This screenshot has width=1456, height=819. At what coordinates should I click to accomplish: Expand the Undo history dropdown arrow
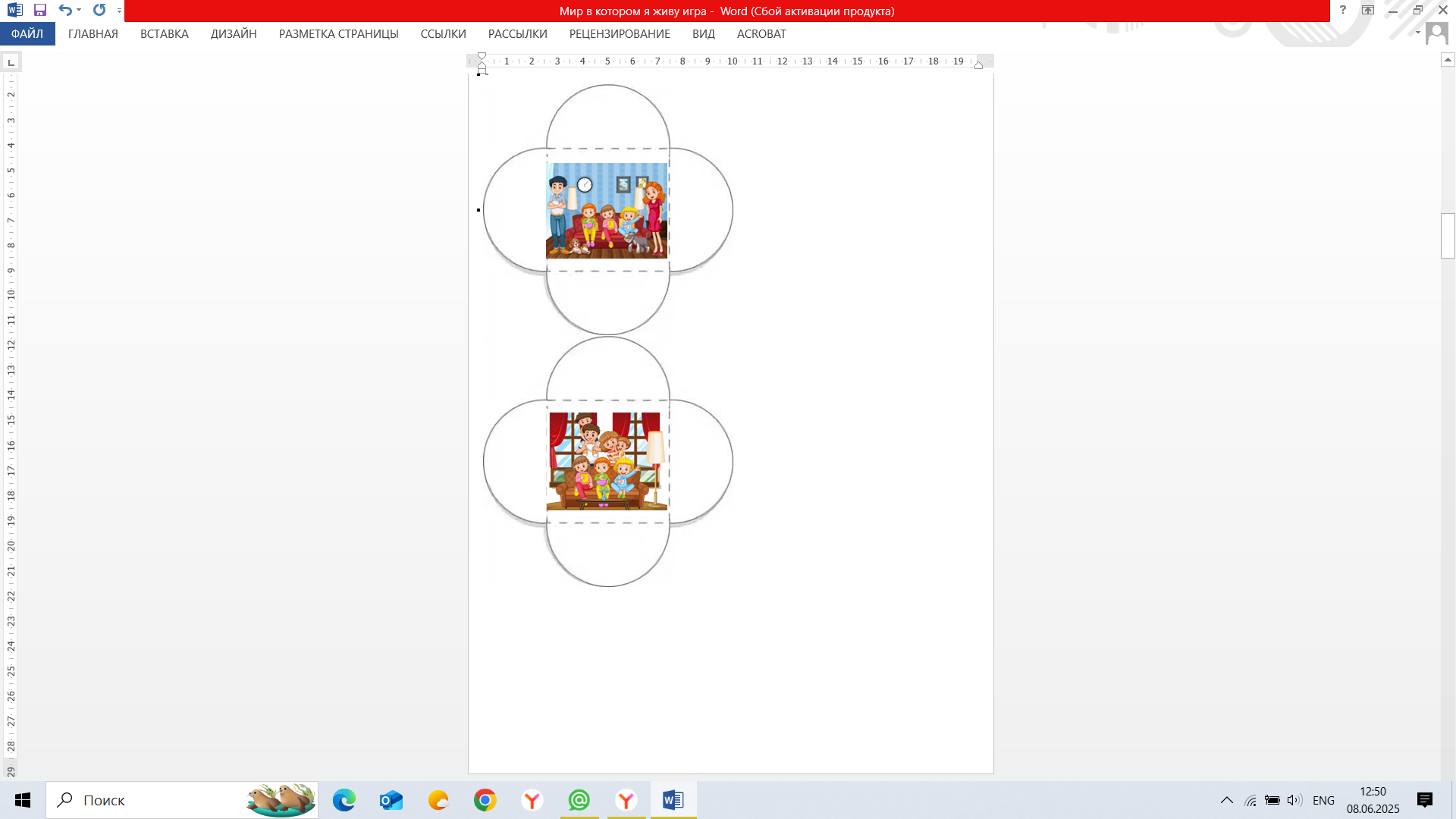[79, 11]
